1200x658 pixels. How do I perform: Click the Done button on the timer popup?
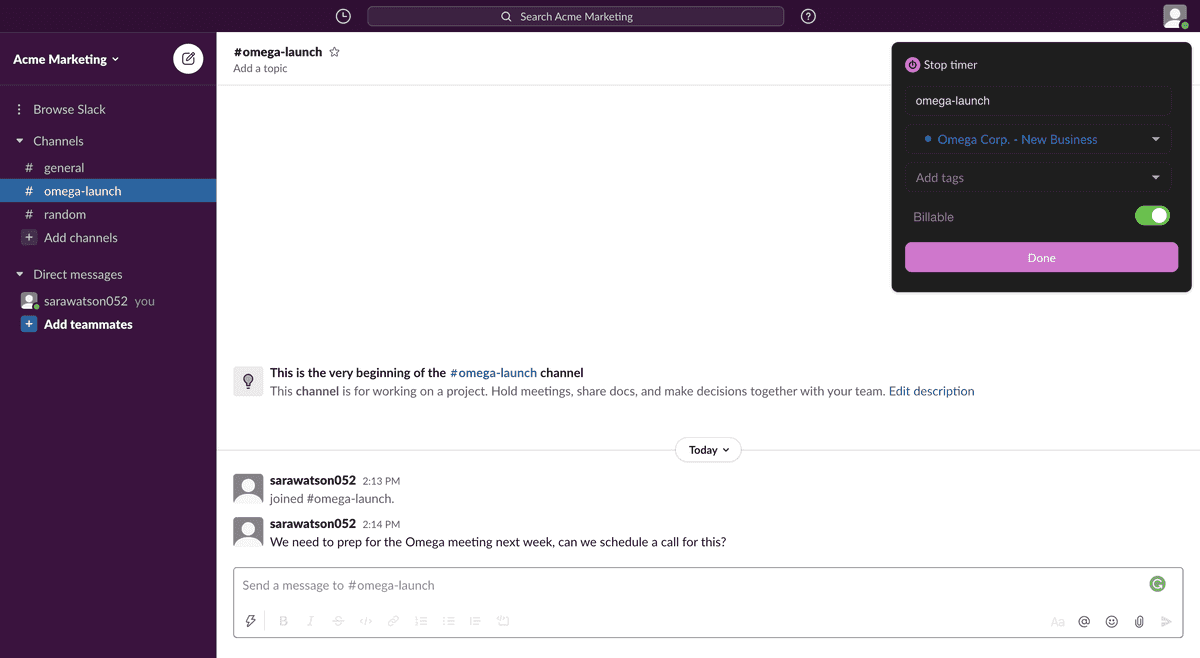click(1041, 257)
